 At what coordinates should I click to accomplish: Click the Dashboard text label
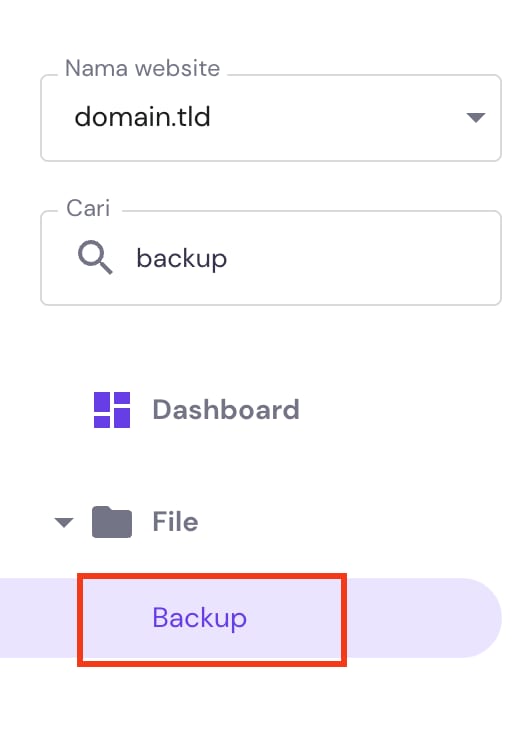pyautogui.click(x=226, y=410)
